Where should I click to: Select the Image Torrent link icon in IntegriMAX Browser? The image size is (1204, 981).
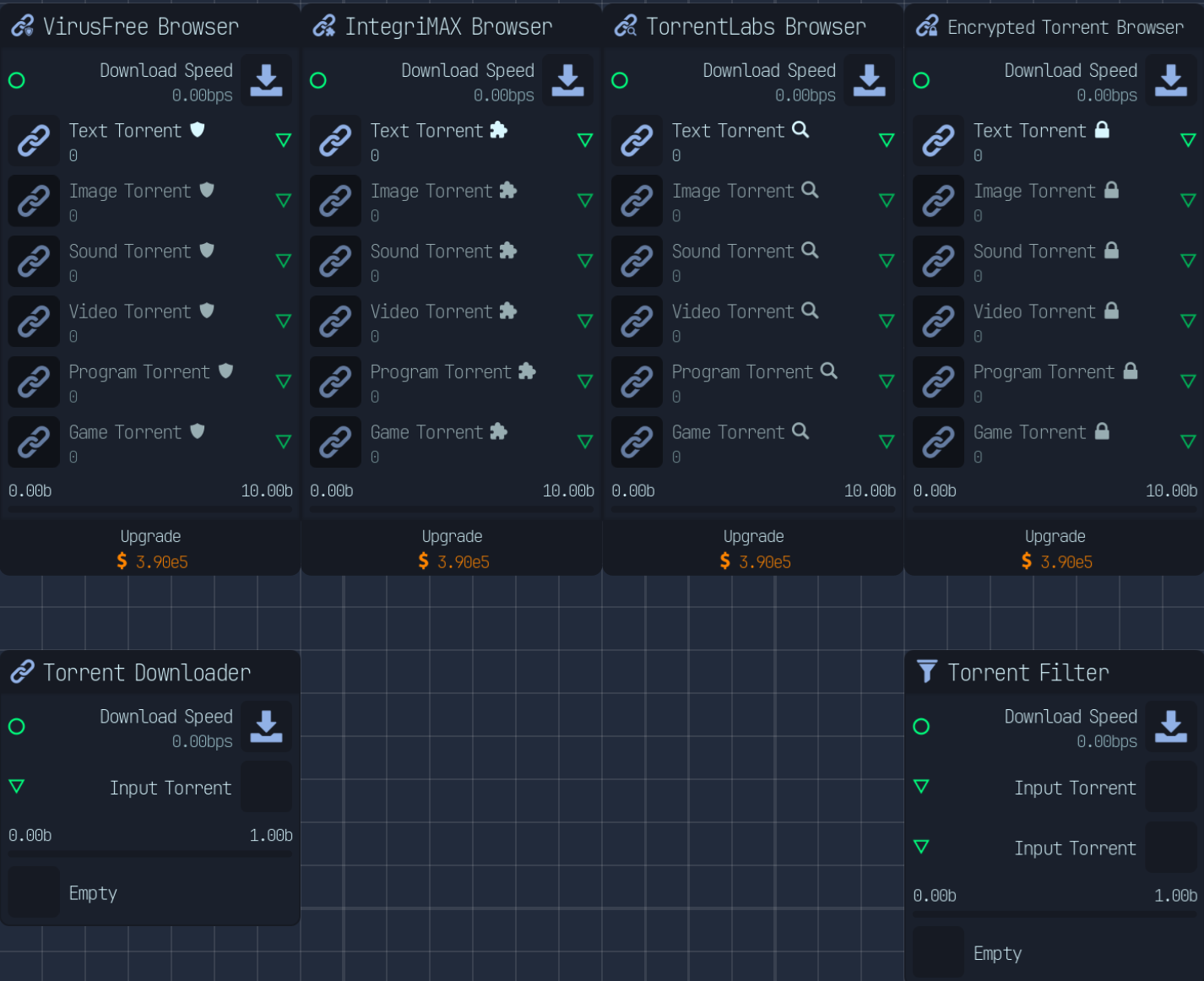pos(335,201)
